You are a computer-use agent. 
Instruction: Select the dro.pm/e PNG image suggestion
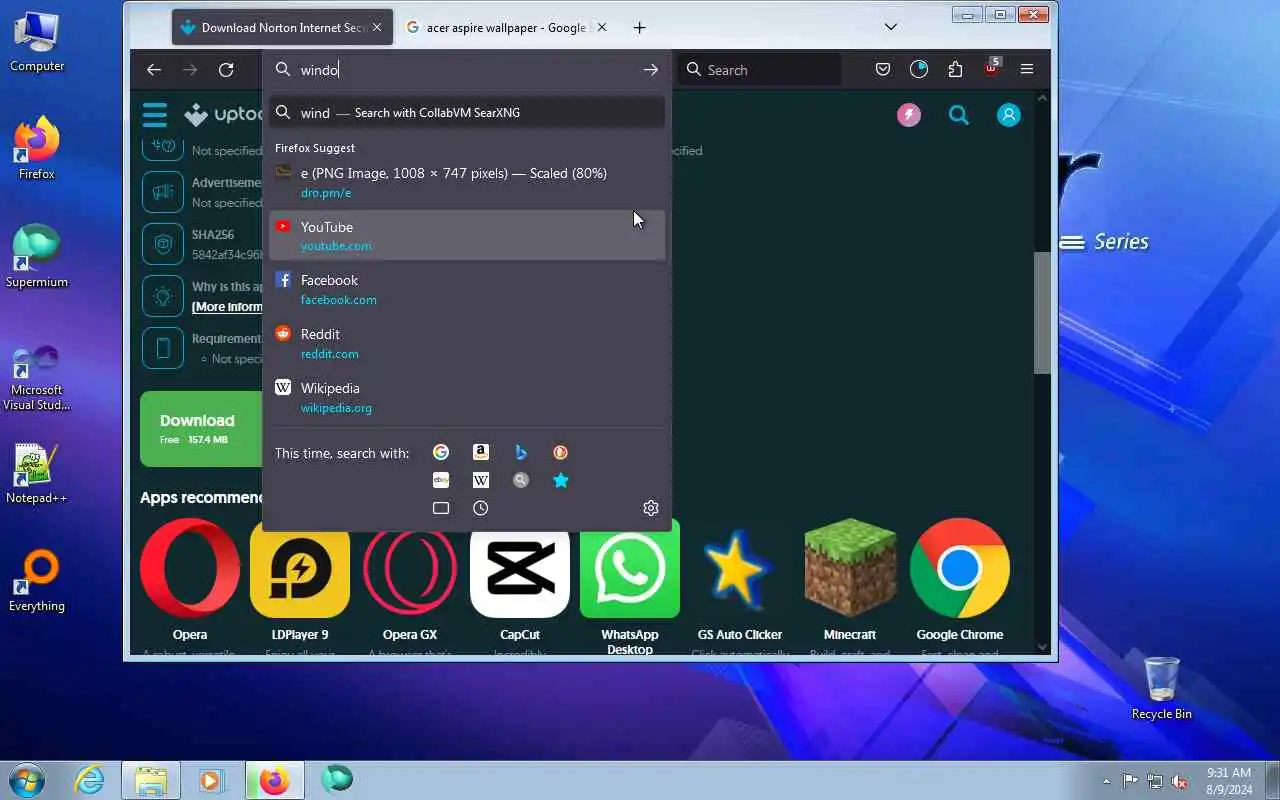(x=467, y=182)
